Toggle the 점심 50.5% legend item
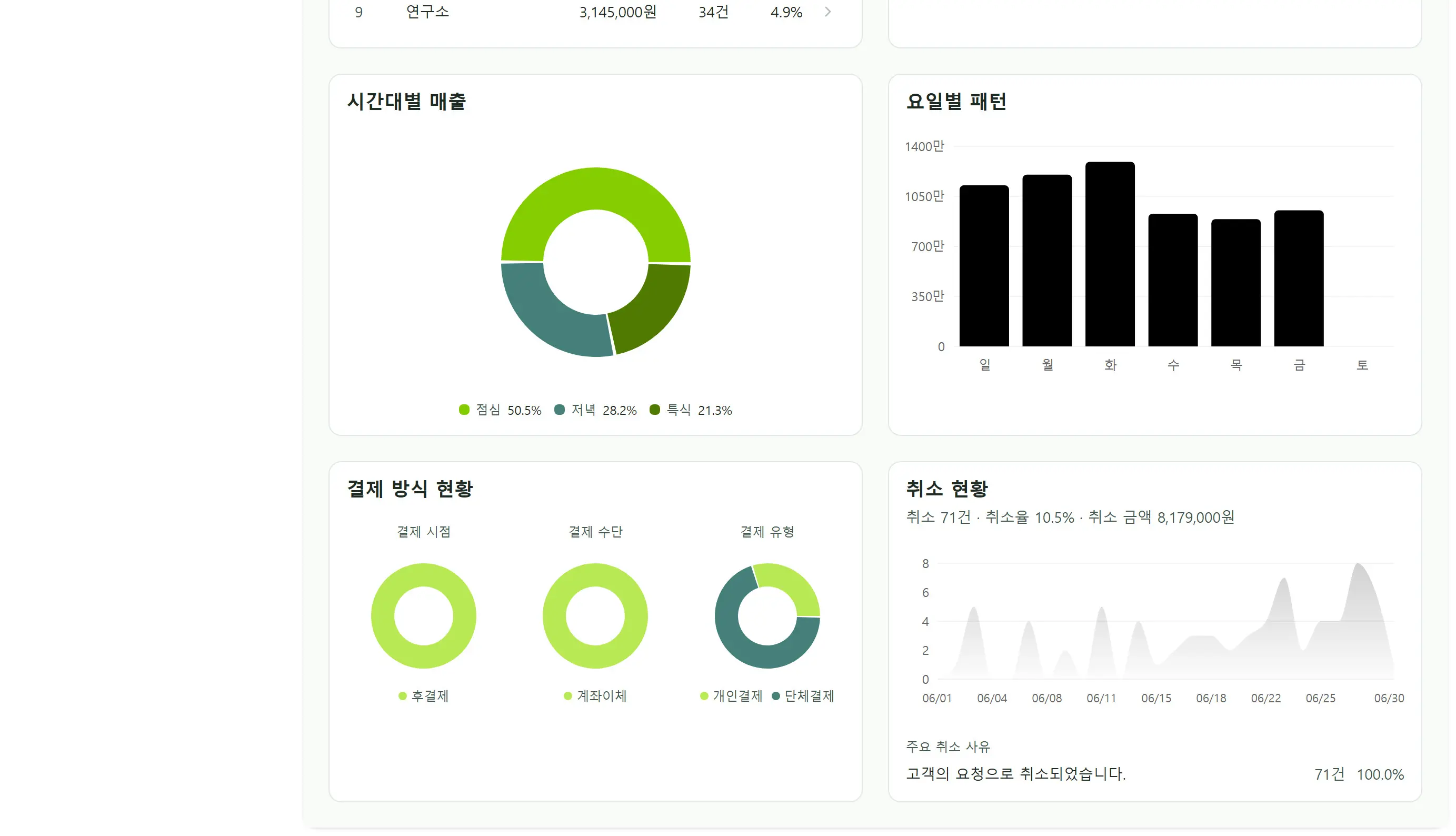 (x=500, y=410)
